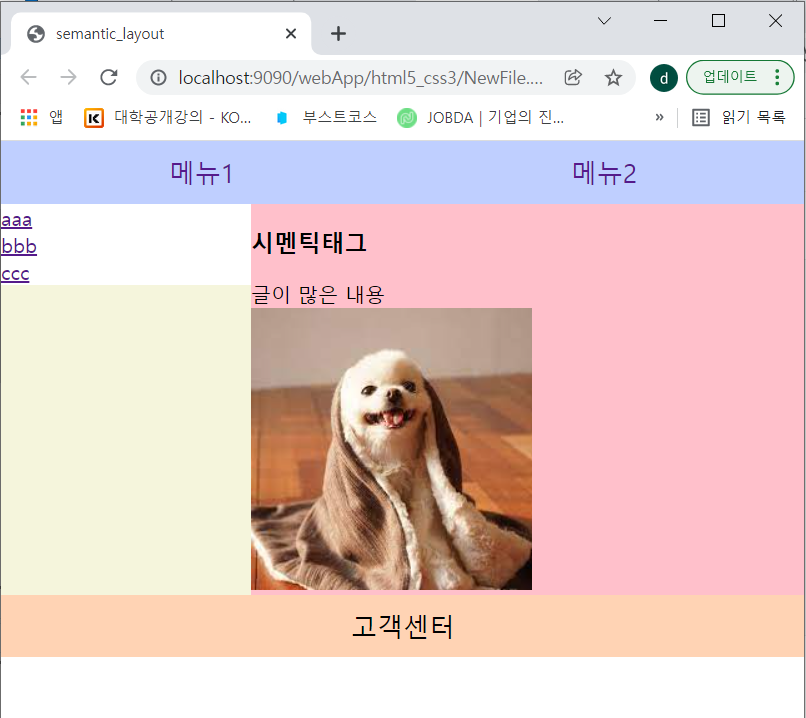Screen dimensions: 806x718
Task: Select the semantic_layout tab
Action: click(161, 33)
